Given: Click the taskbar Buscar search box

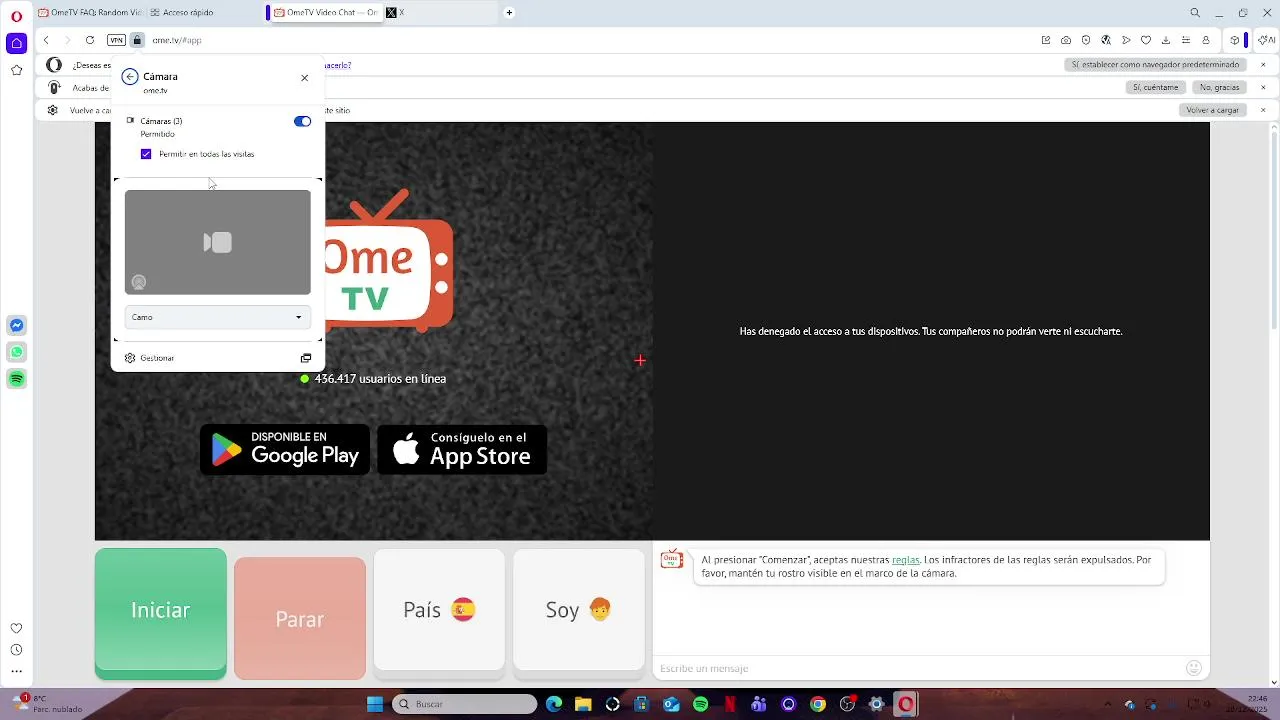Looking at the screenshot, I should 464,704.
